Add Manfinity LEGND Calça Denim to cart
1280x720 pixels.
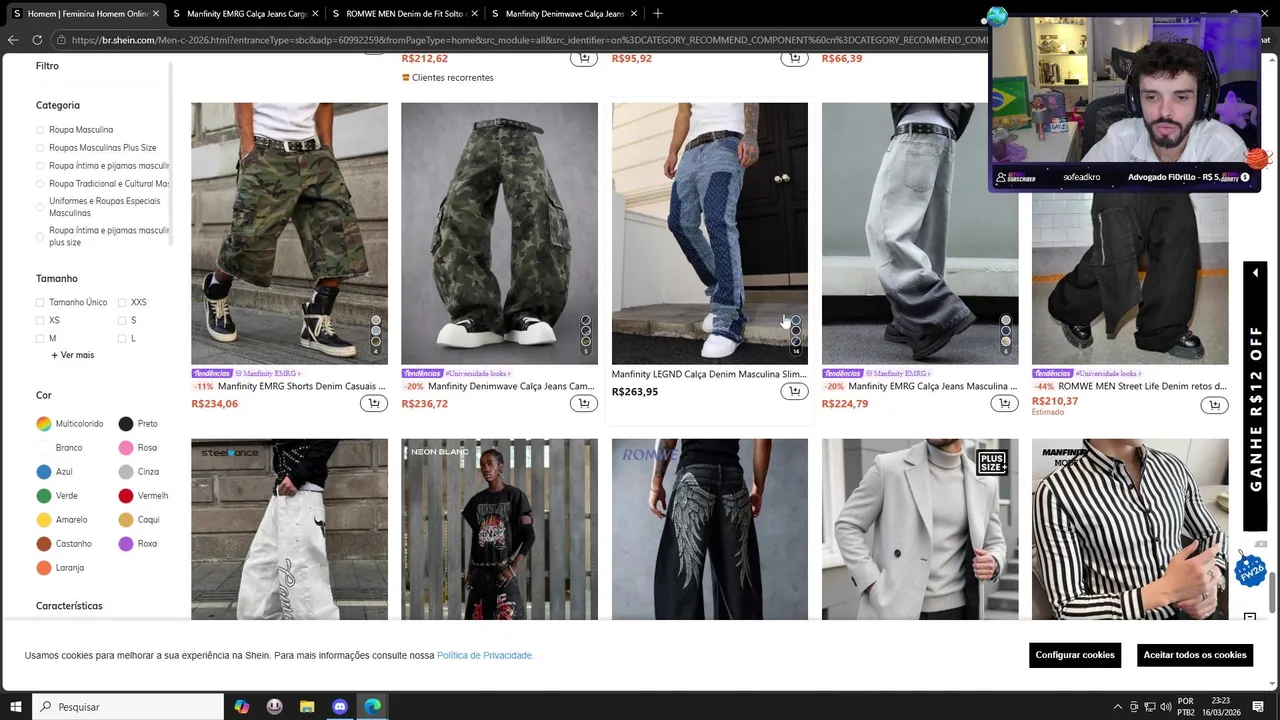pyautogui.click(x=794, y=392)
